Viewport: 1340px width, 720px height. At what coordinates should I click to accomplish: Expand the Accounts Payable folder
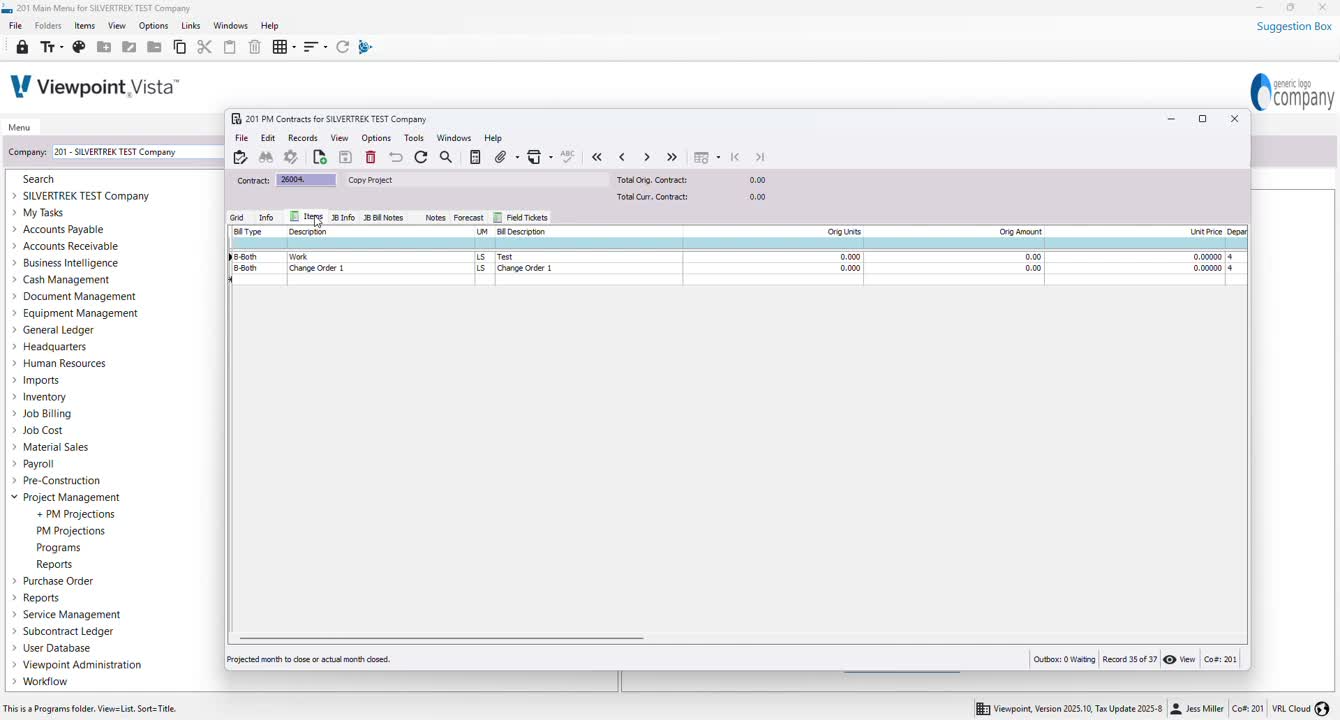pyautogui.click(x=14, y=230)
